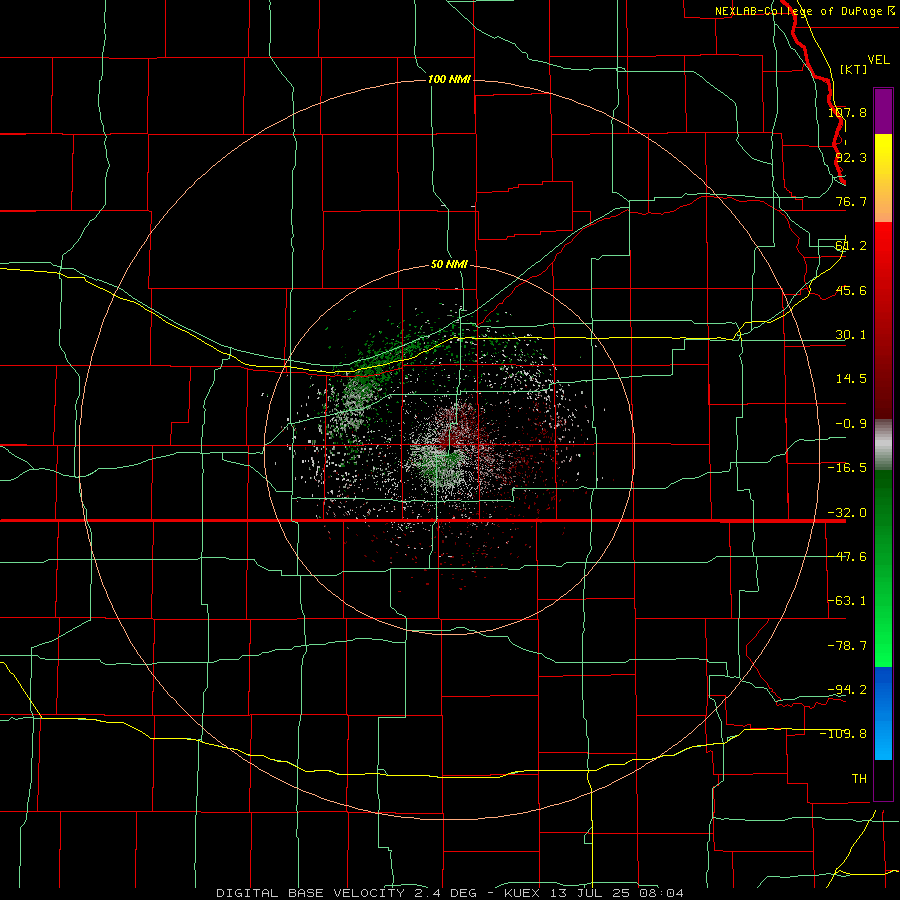Click the 2.4 DEG elevation text
Screen dimensions: 900x900
[445, 893]
